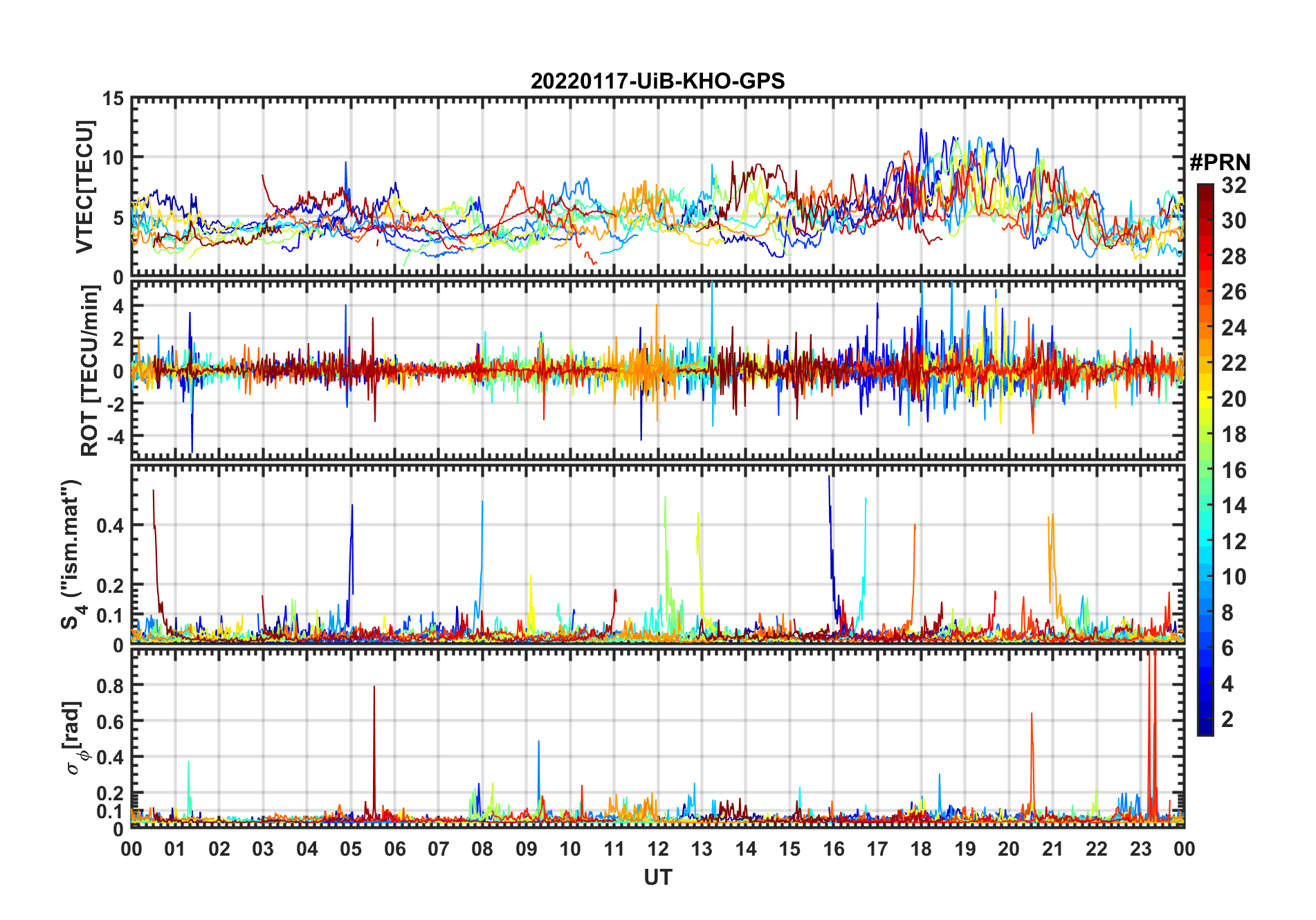Click the UT axis tick label "07"
Image resolution: width=1316 pixels, height=920 pixels.
click(x=439, y=849)
